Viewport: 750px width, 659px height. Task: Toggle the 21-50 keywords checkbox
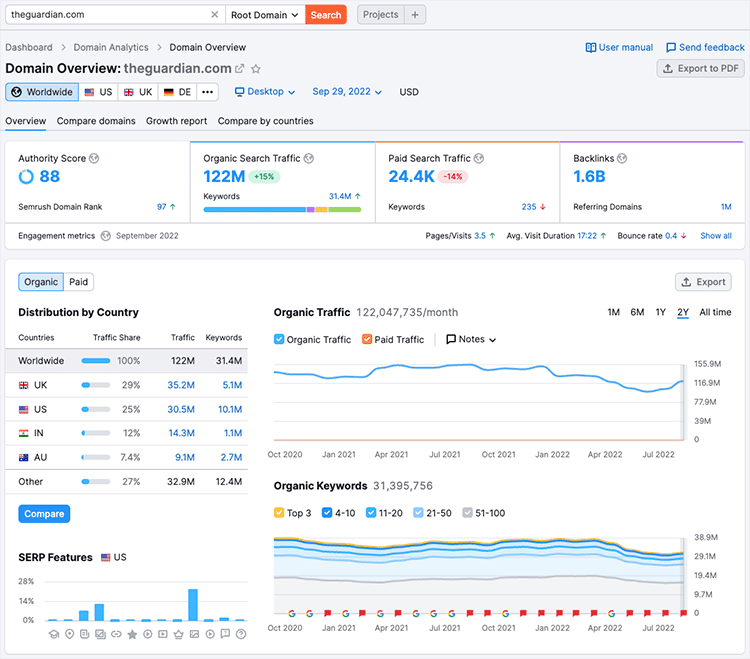[x=418, y=513]
